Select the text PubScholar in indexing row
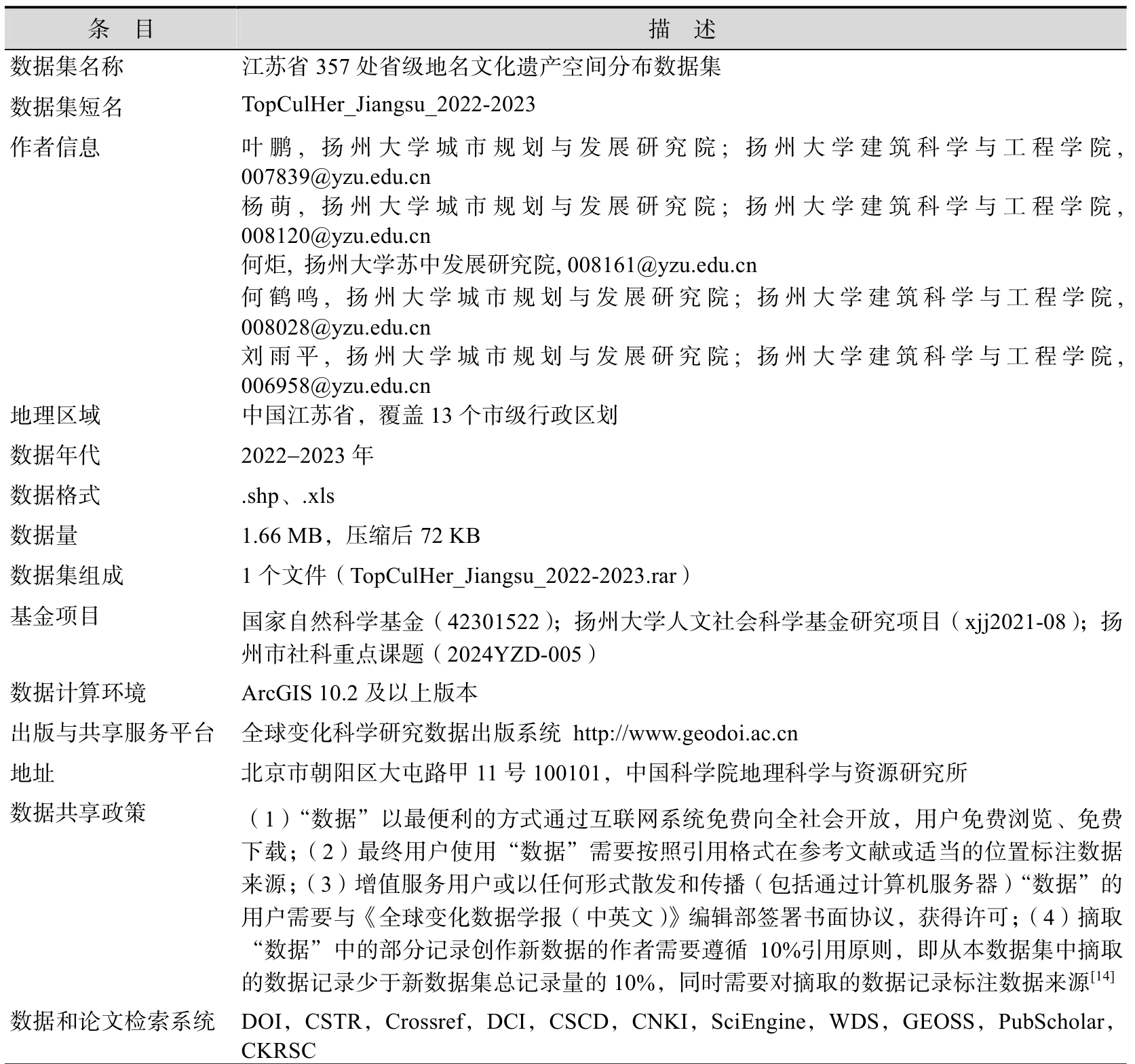This screenshot has height=1064, width=1135. tap(1052, 1021)
